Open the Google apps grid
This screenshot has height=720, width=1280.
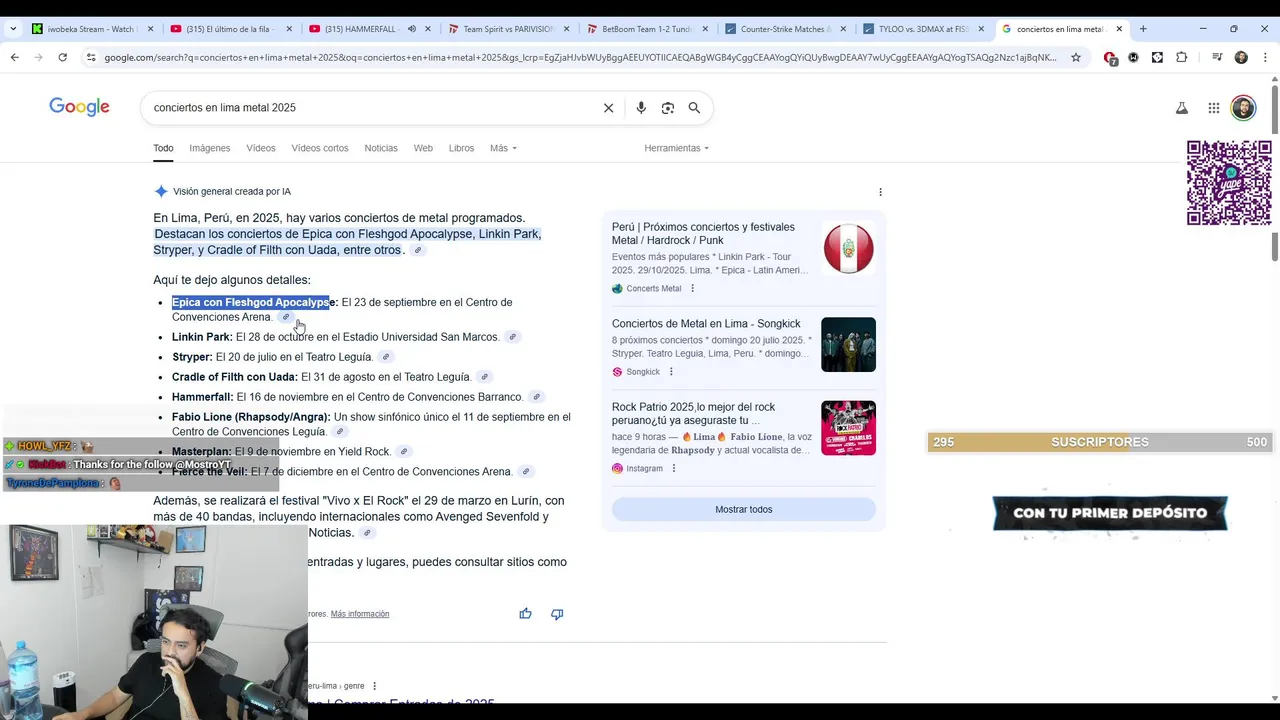pyautogui.click(x=1213, y=108)
